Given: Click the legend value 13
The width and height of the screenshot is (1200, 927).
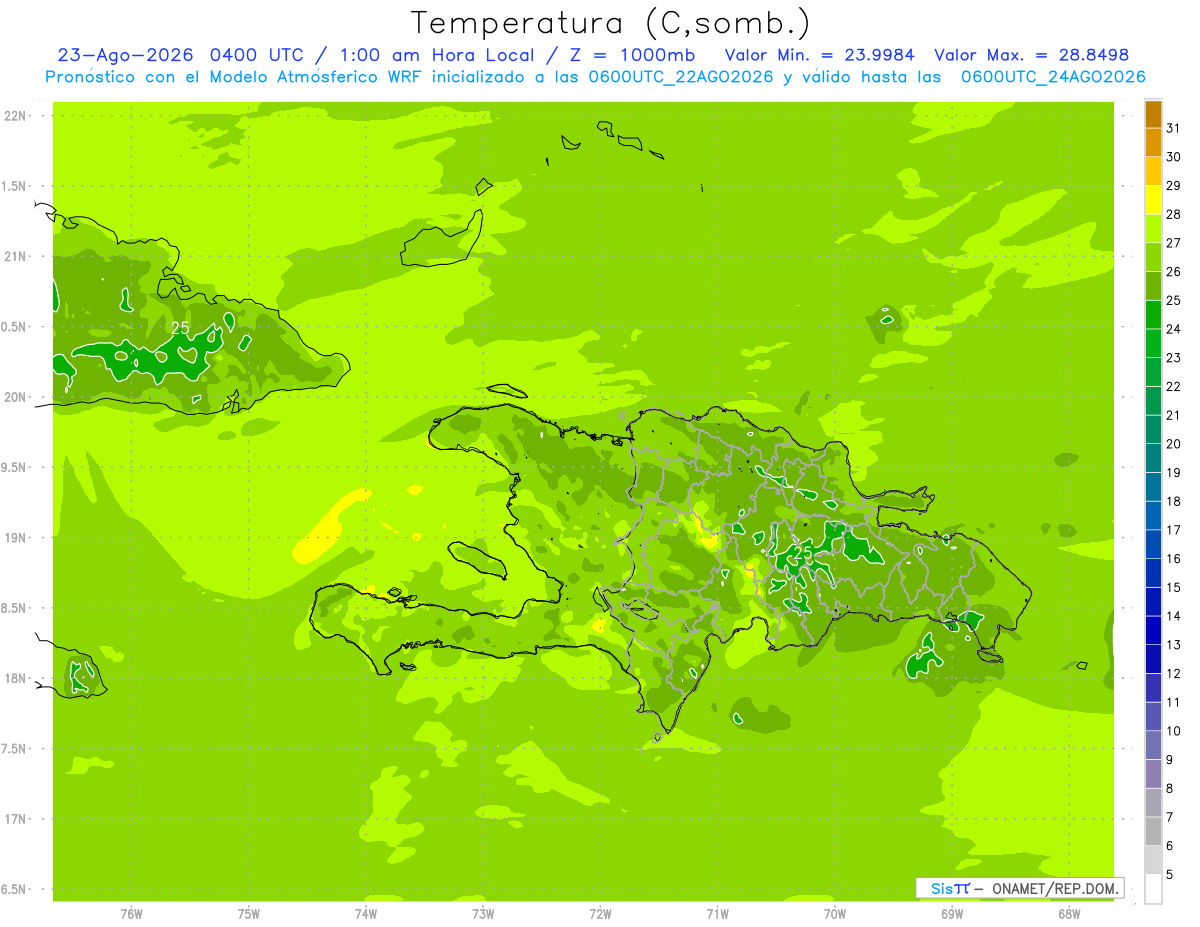Looking at the screenshot, I should coord(1174,645).
